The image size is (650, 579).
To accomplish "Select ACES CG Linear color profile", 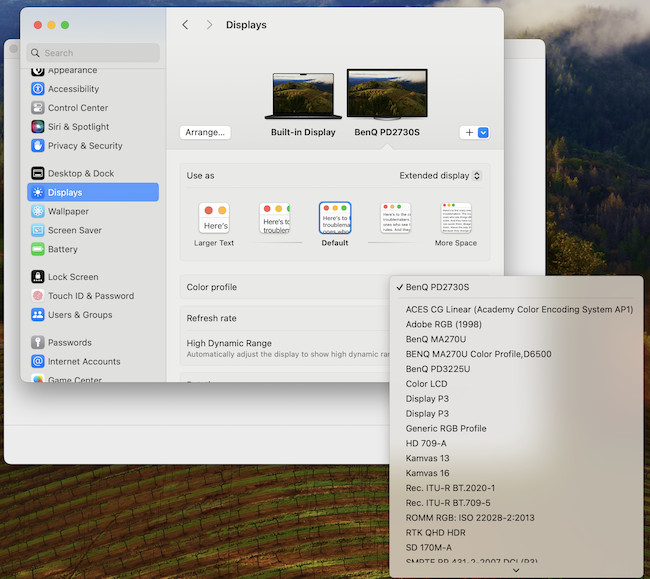I will pos(517,310).
